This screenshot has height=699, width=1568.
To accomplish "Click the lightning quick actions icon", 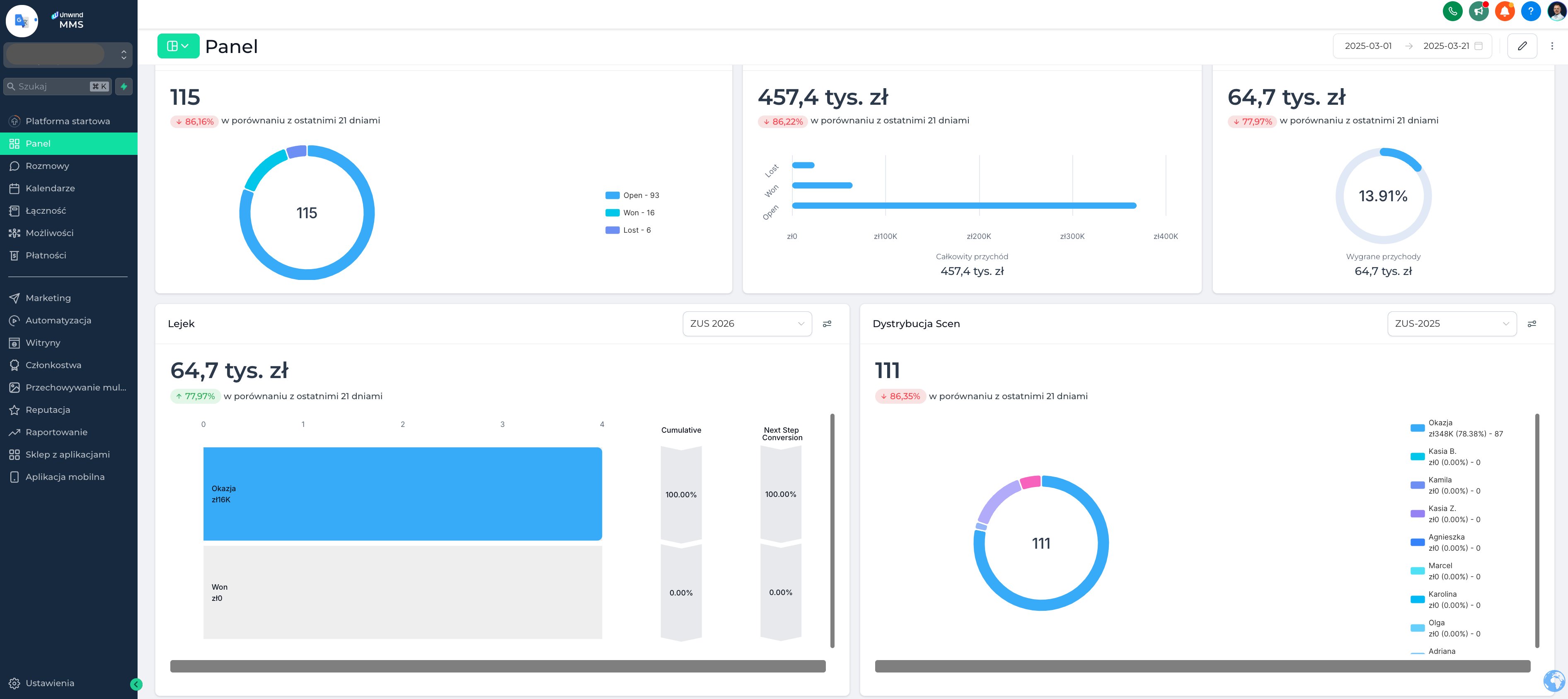I will pyautogui.click(x=124, y=87).
